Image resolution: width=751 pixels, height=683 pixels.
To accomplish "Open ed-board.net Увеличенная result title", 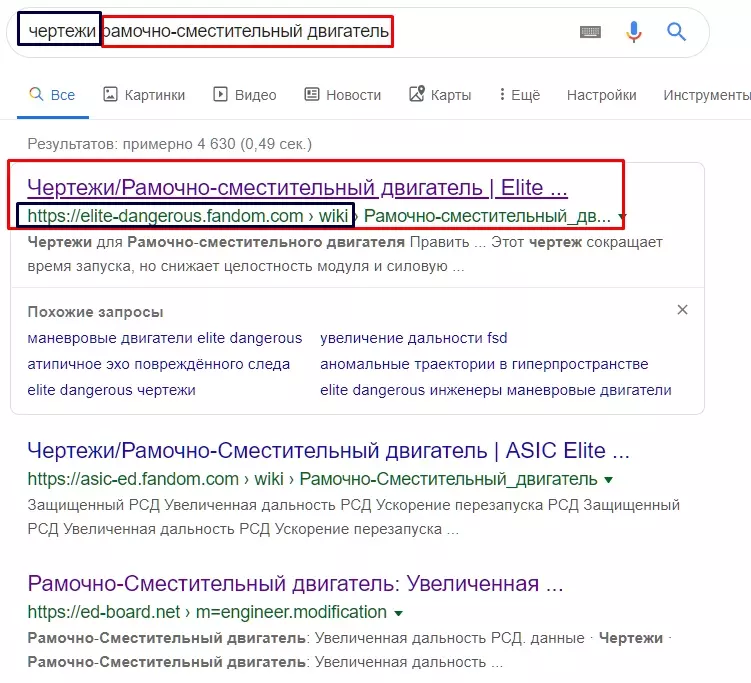I will click(295, 584).
